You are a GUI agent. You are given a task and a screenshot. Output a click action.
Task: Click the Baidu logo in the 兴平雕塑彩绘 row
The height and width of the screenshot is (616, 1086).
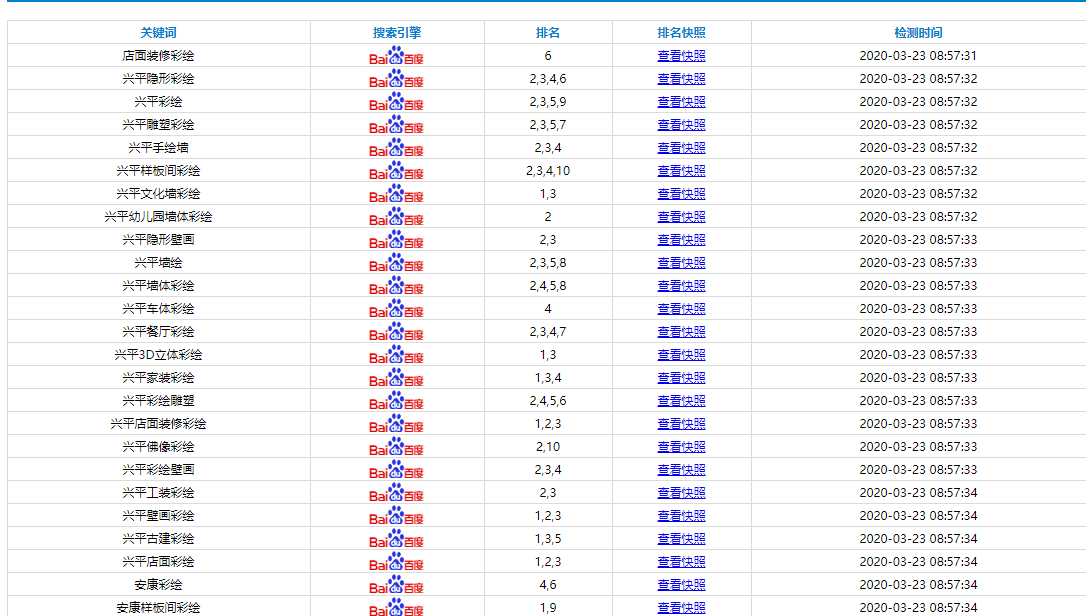(396, 125)
